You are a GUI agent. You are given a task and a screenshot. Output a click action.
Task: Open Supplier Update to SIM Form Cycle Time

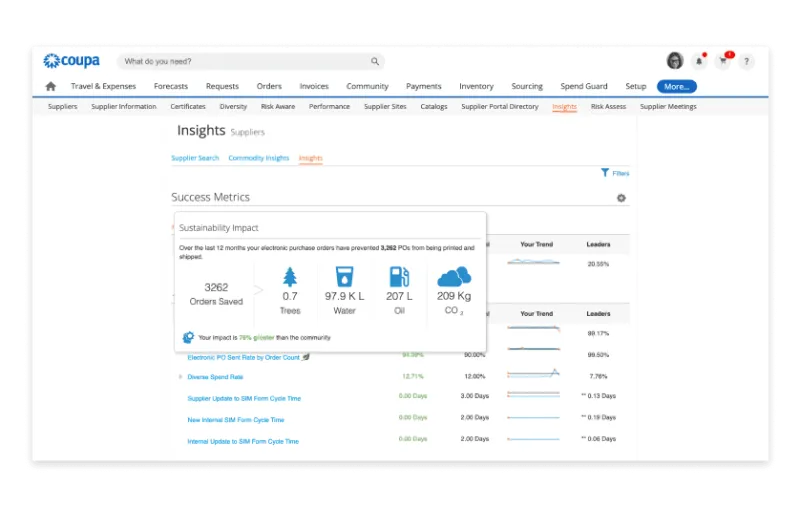tap(244, 398)
